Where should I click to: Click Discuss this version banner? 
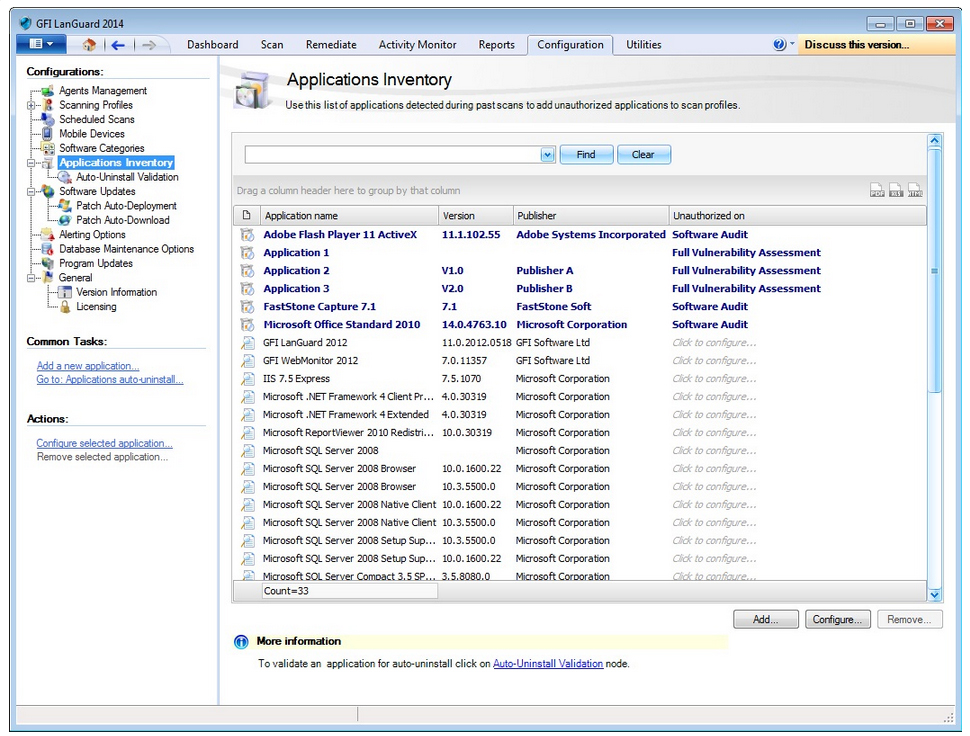pos(875,45)
